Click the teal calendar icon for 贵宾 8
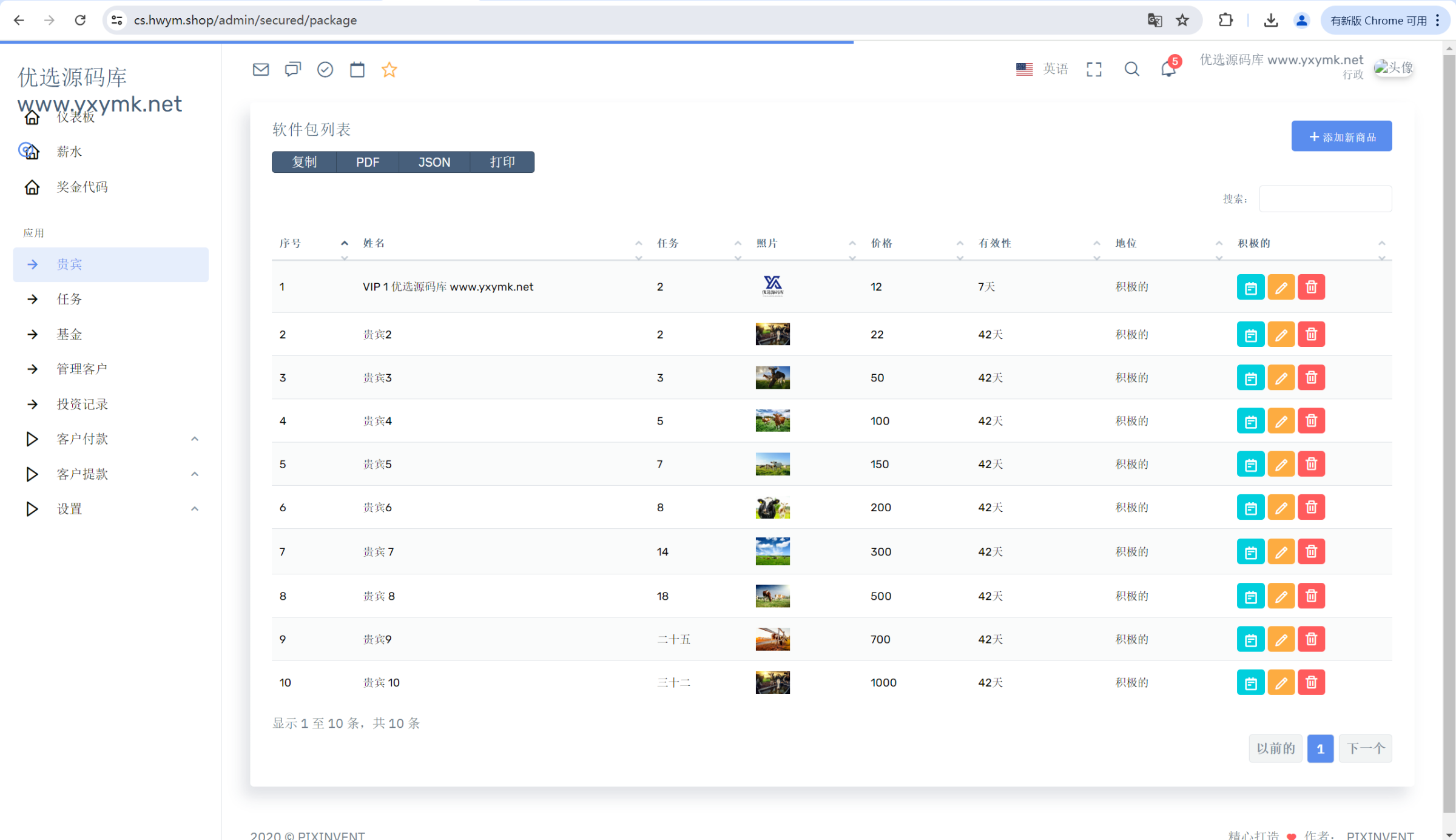 point(1250,596)
